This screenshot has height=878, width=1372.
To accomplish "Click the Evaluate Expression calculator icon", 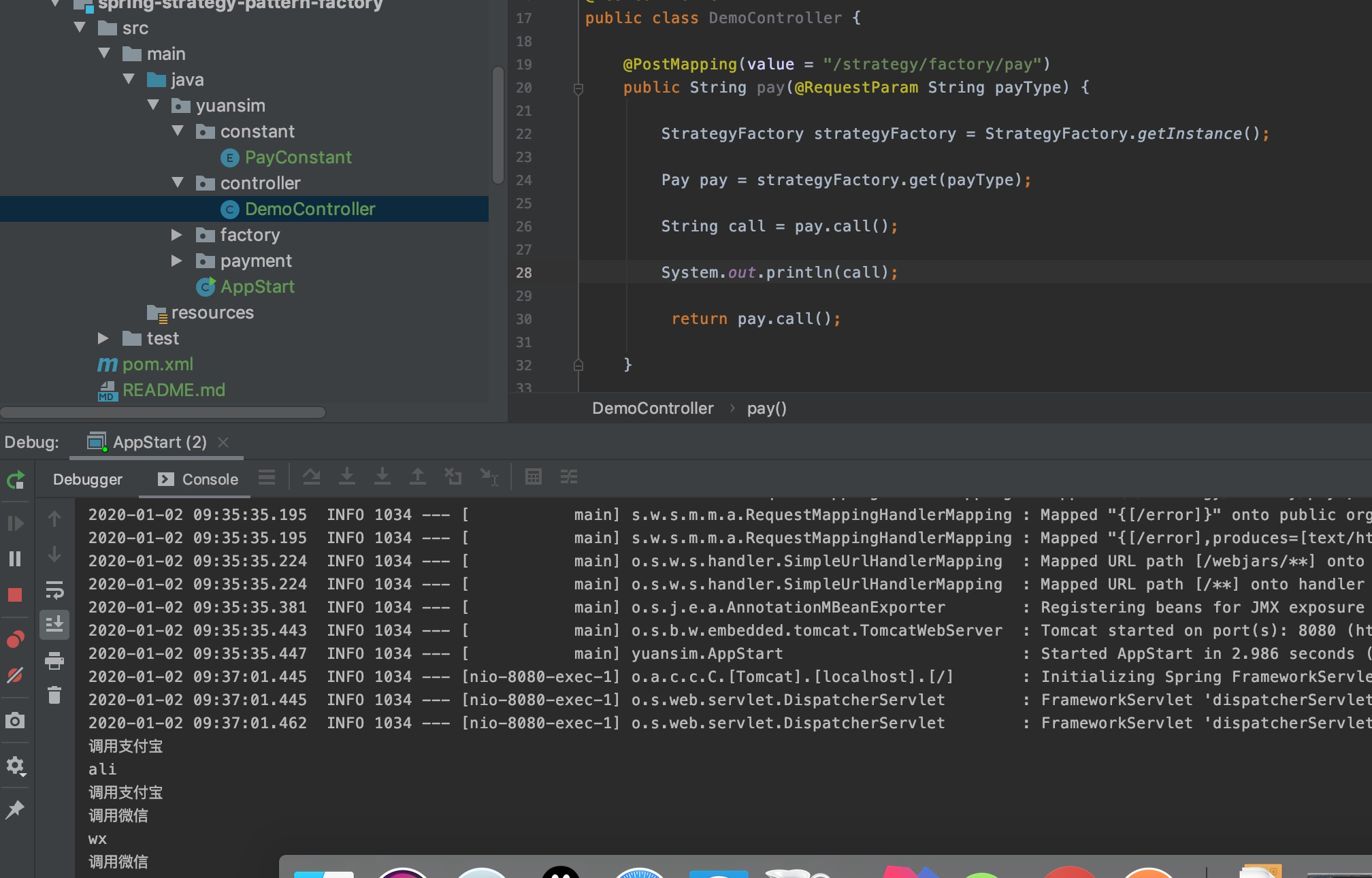I will (534, 477).
